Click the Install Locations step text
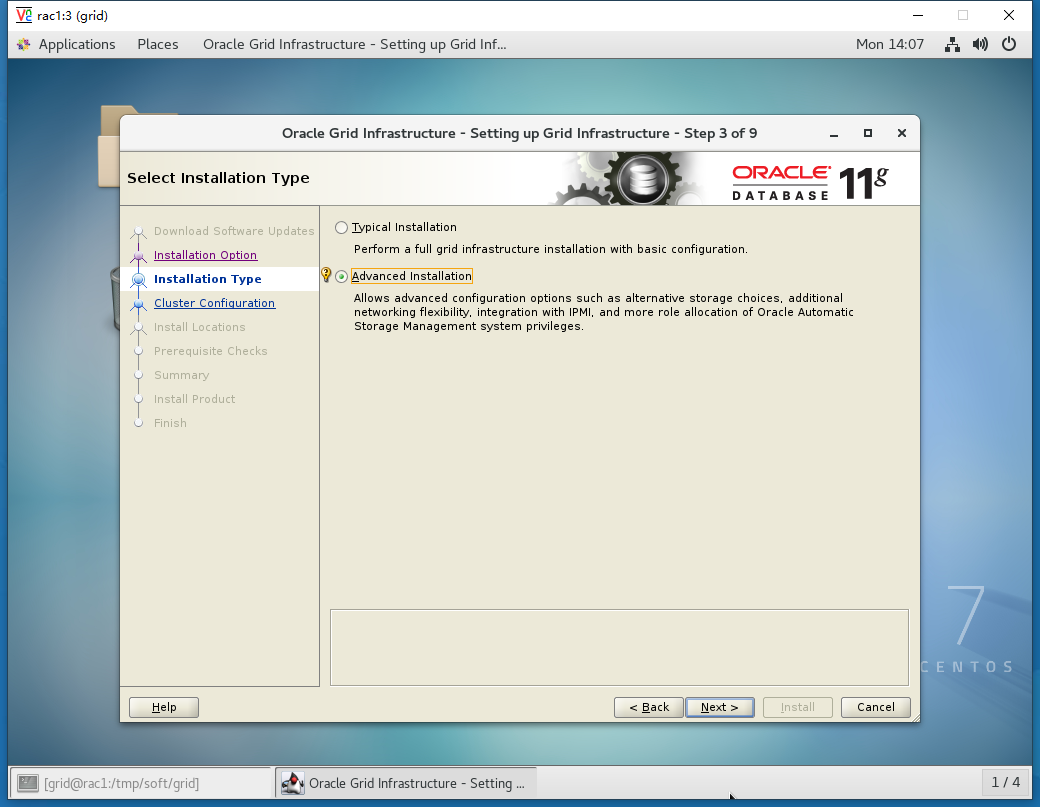The height and width of the screenshot is (807, 1040). click(x=200, y=328)
